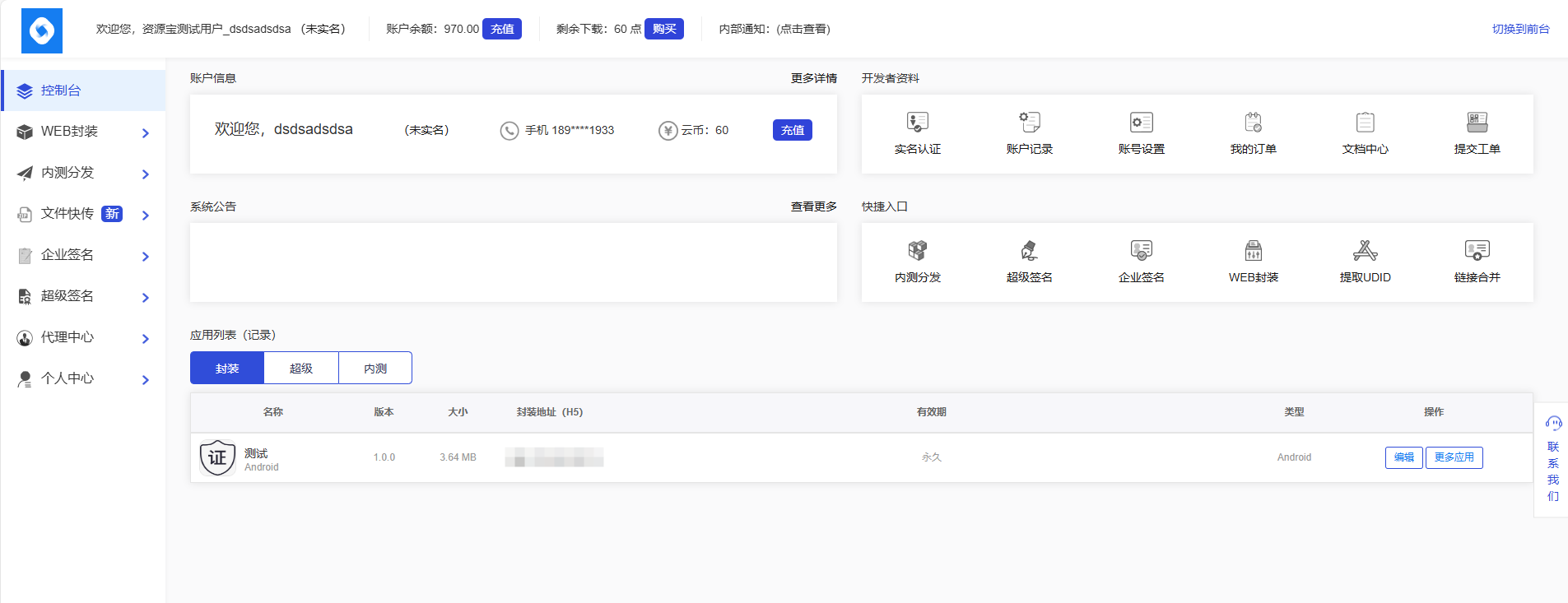Image resolution: width=1568 pixels, height=603 pixels.
Task: Open 更多详情 for account info
Action: pyautogui.click(x=814, y=78)
